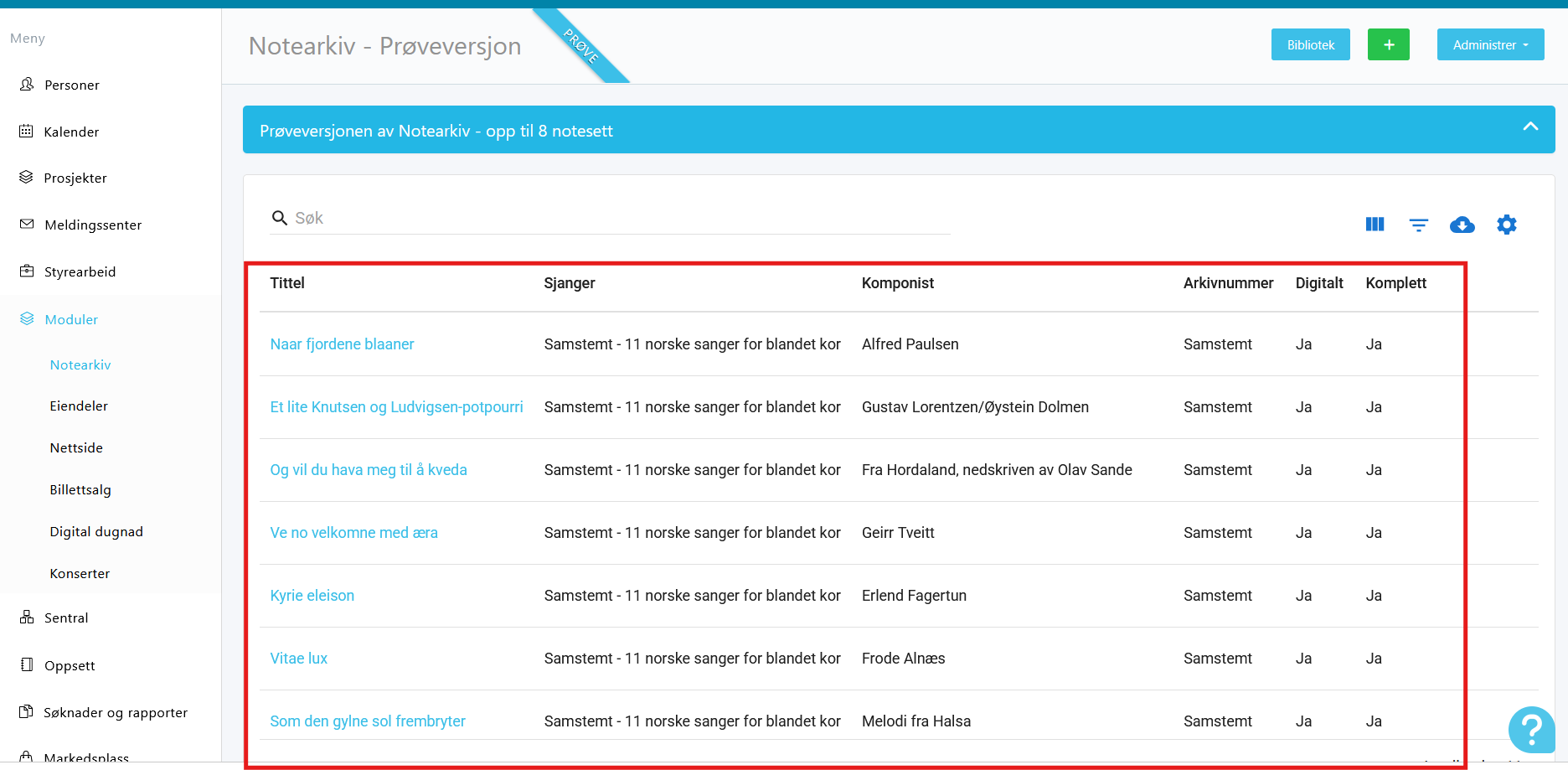Open the Administrer dropdown
The image size is (1568, 770).
click(x=1490, y=45)
